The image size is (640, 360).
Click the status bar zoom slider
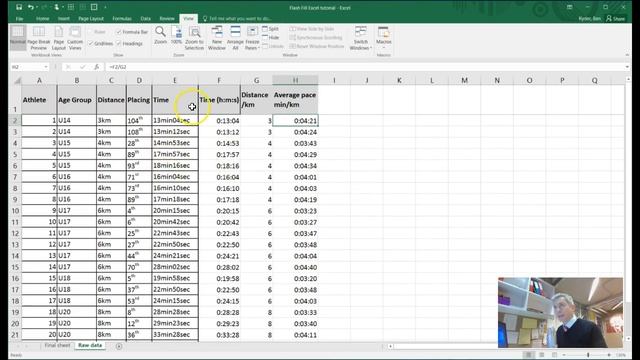[x=587, y=355]
